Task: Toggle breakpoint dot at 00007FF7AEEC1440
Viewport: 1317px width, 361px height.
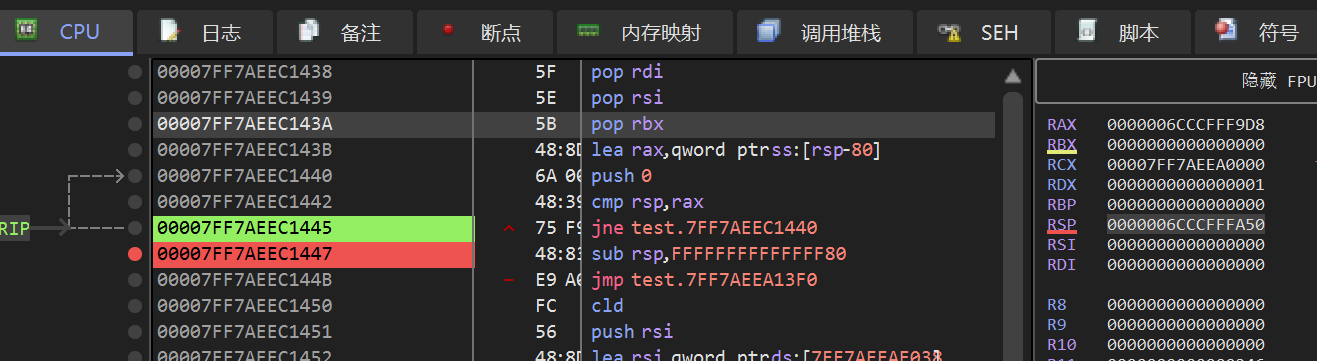Action: point(135,176)
